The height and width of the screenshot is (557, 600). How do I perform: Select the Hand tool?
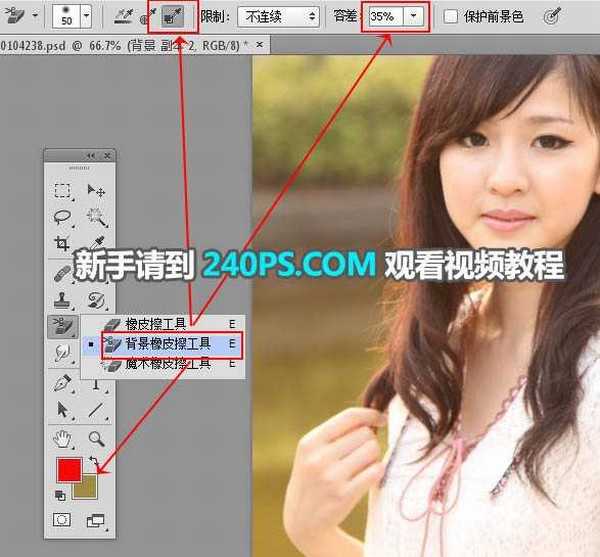[62, 438]
